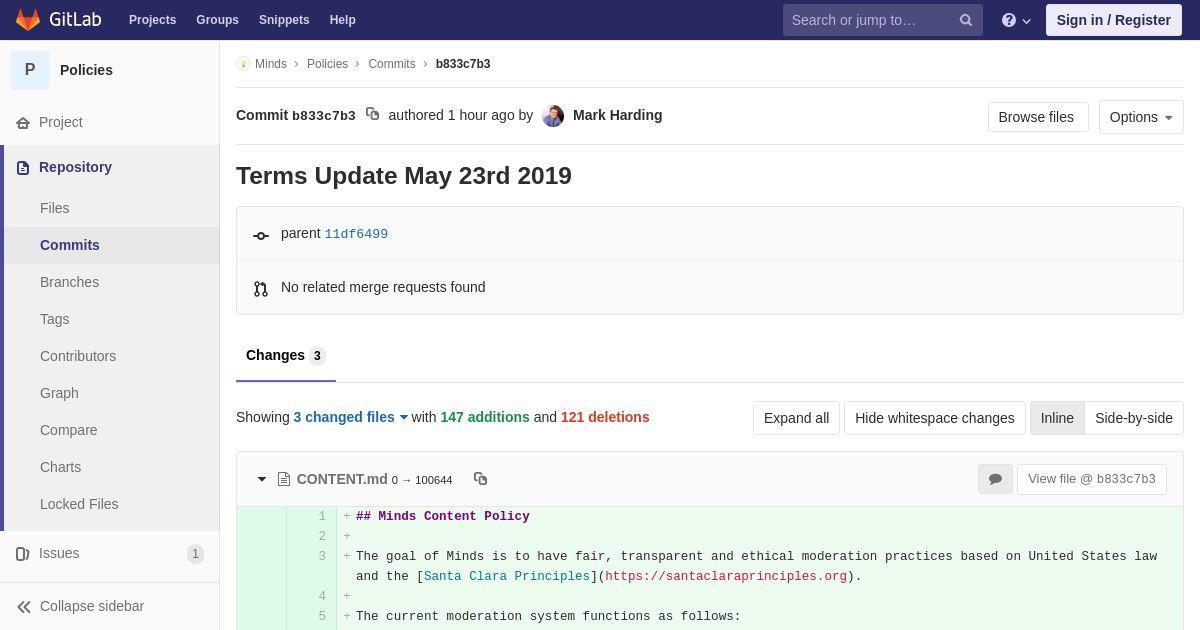Click the Browse files button
Image resolution: width=1200 pixels, height=630 pixels.
pos(1038,117)
